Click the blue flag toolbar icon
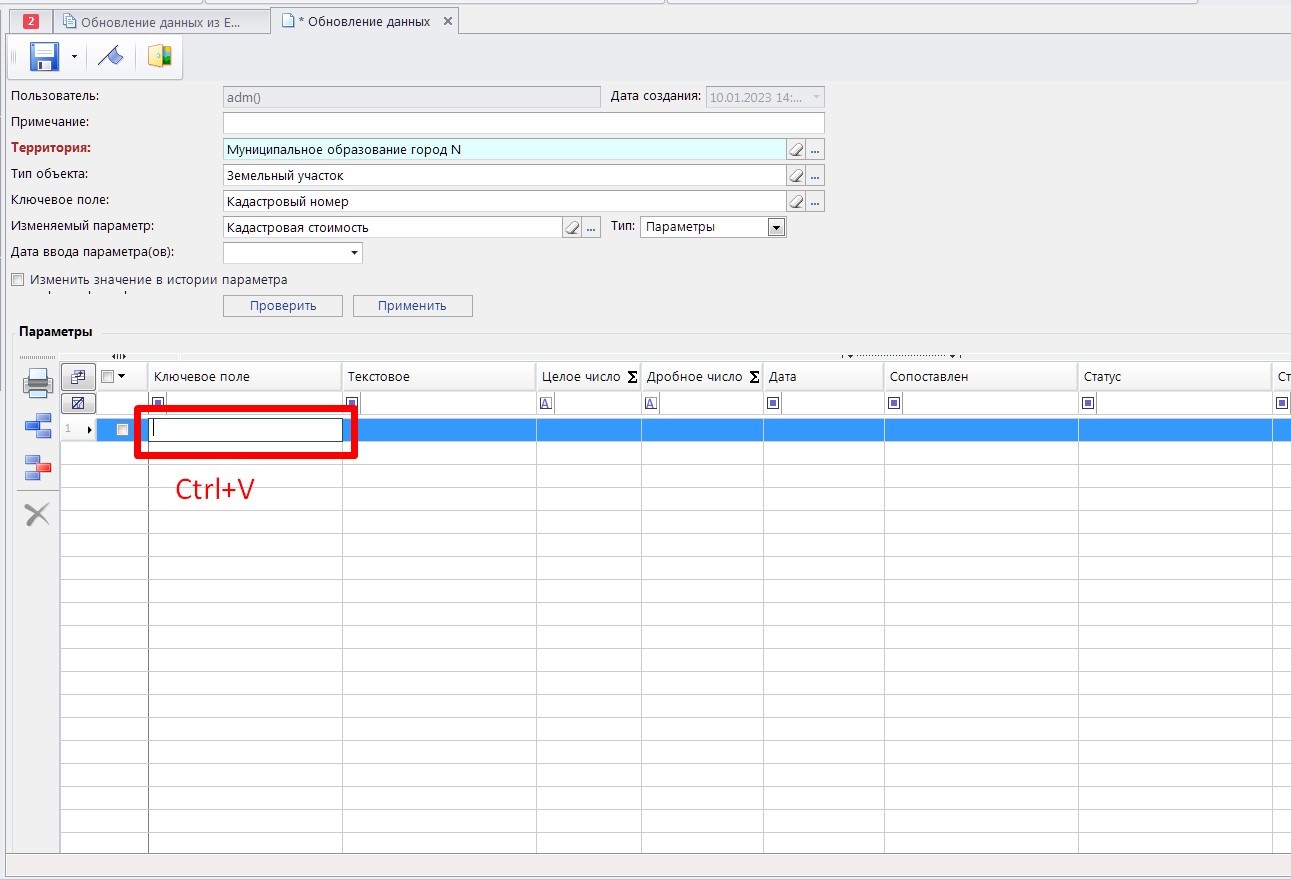The height and width of the screenshot is (880, 1291). click(x=110, y=57)
